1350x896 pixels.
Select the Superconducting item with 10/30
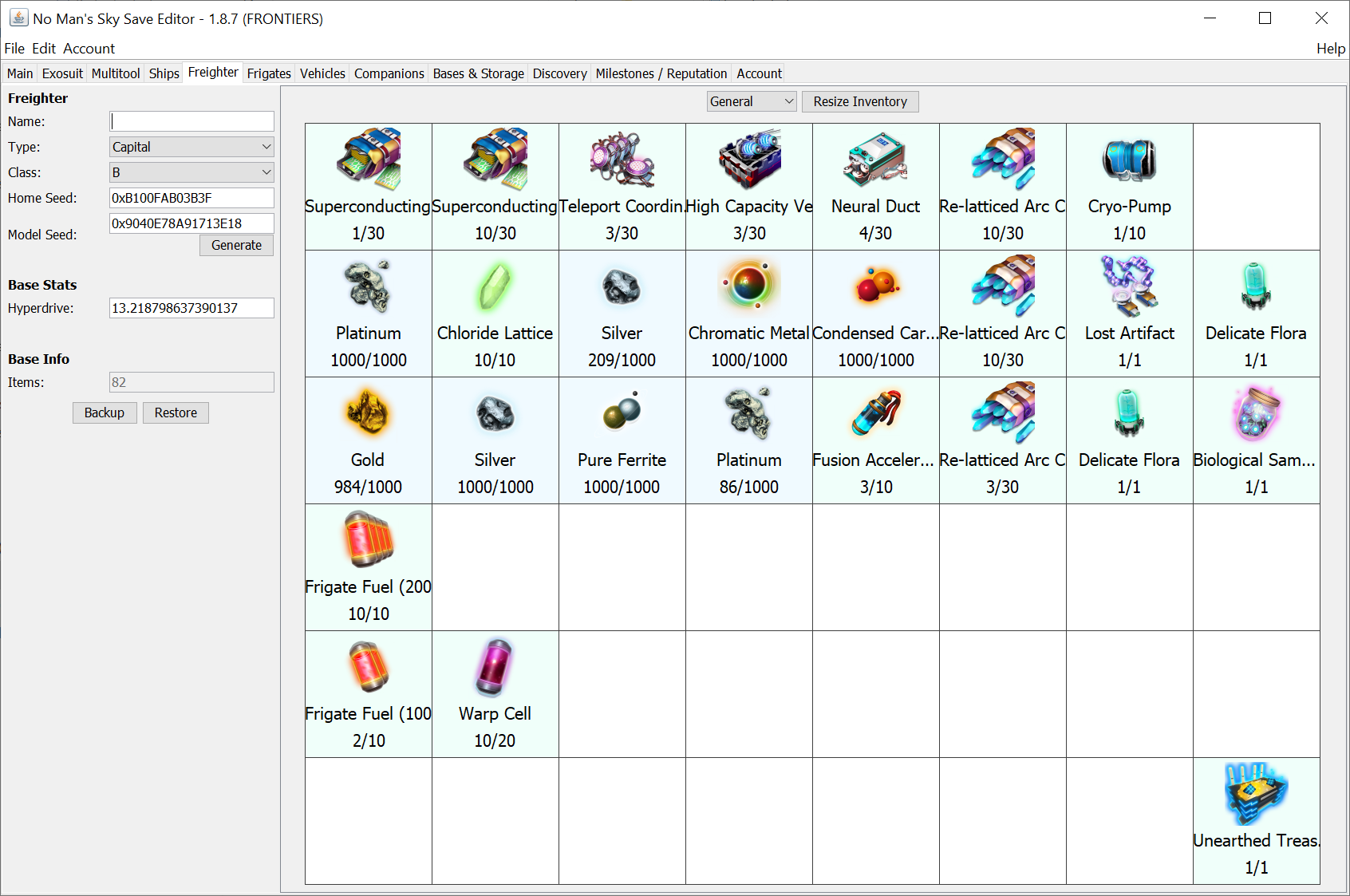[x=495, y=187]
